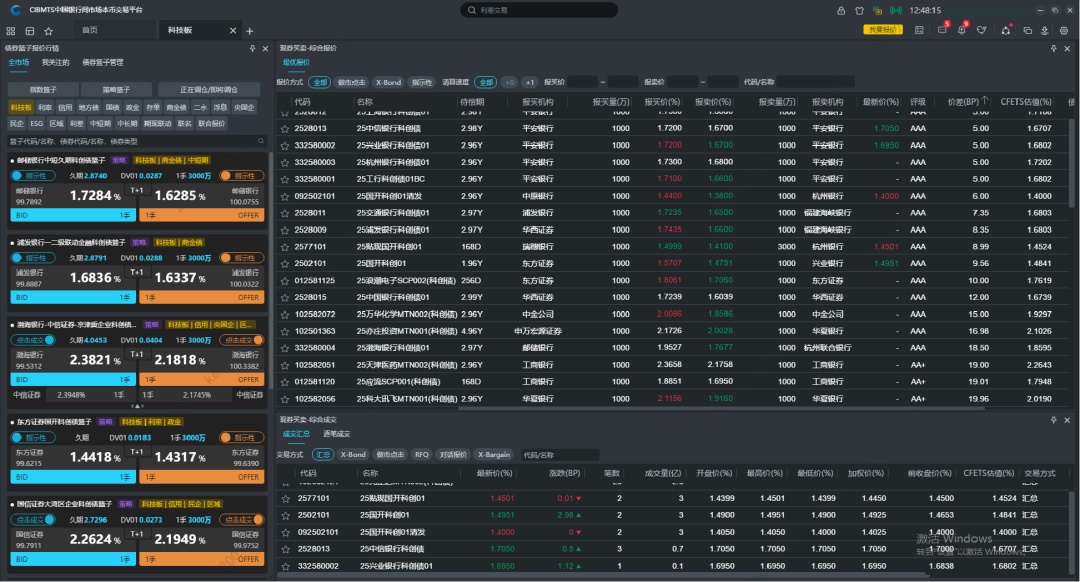
Task: Toggle offer-side 点击成交 on 渤海银行 basket
Action: [x=240, y=340]
